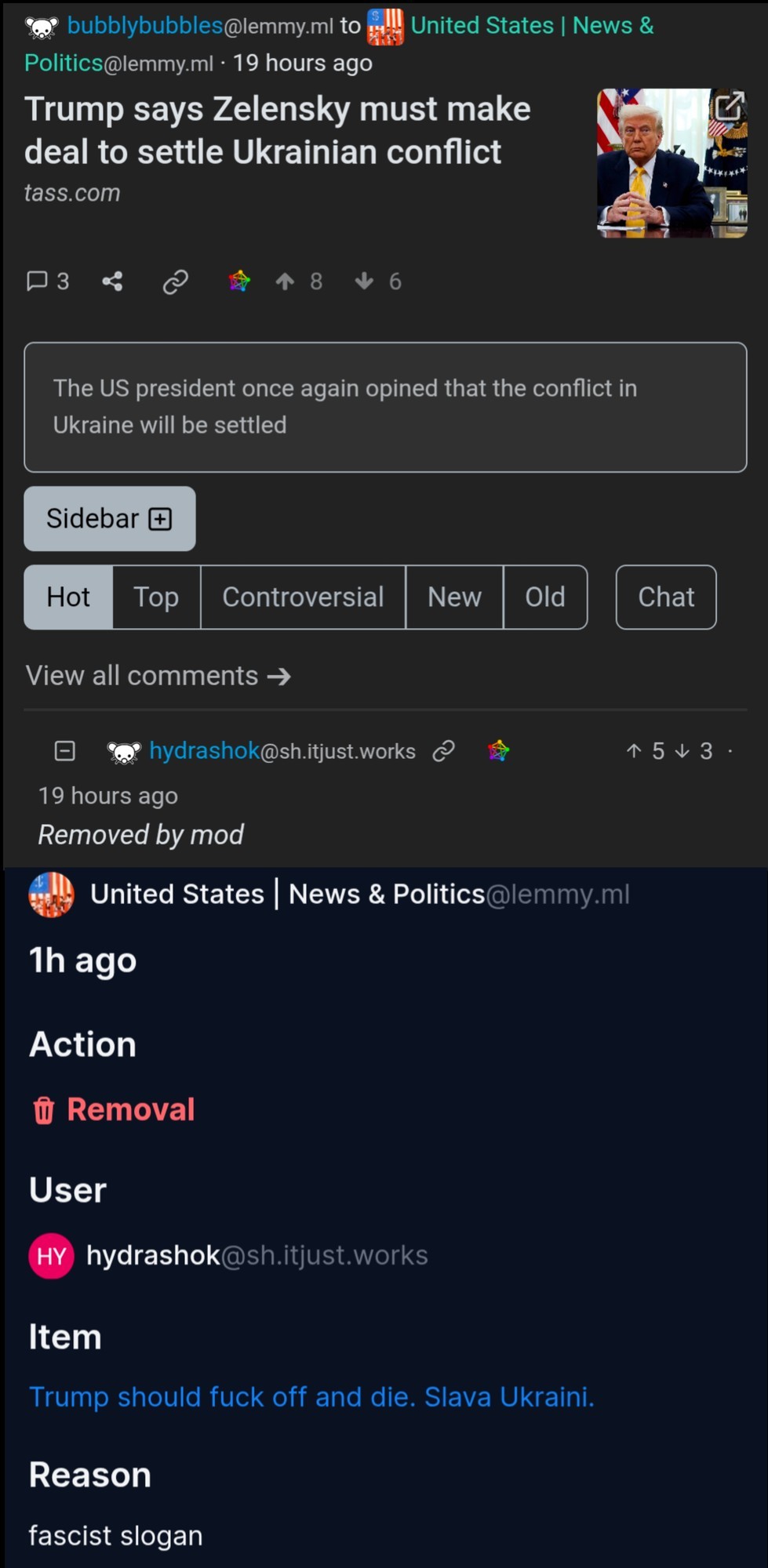Click the fediverse link icon under the post

pos(239,281)
